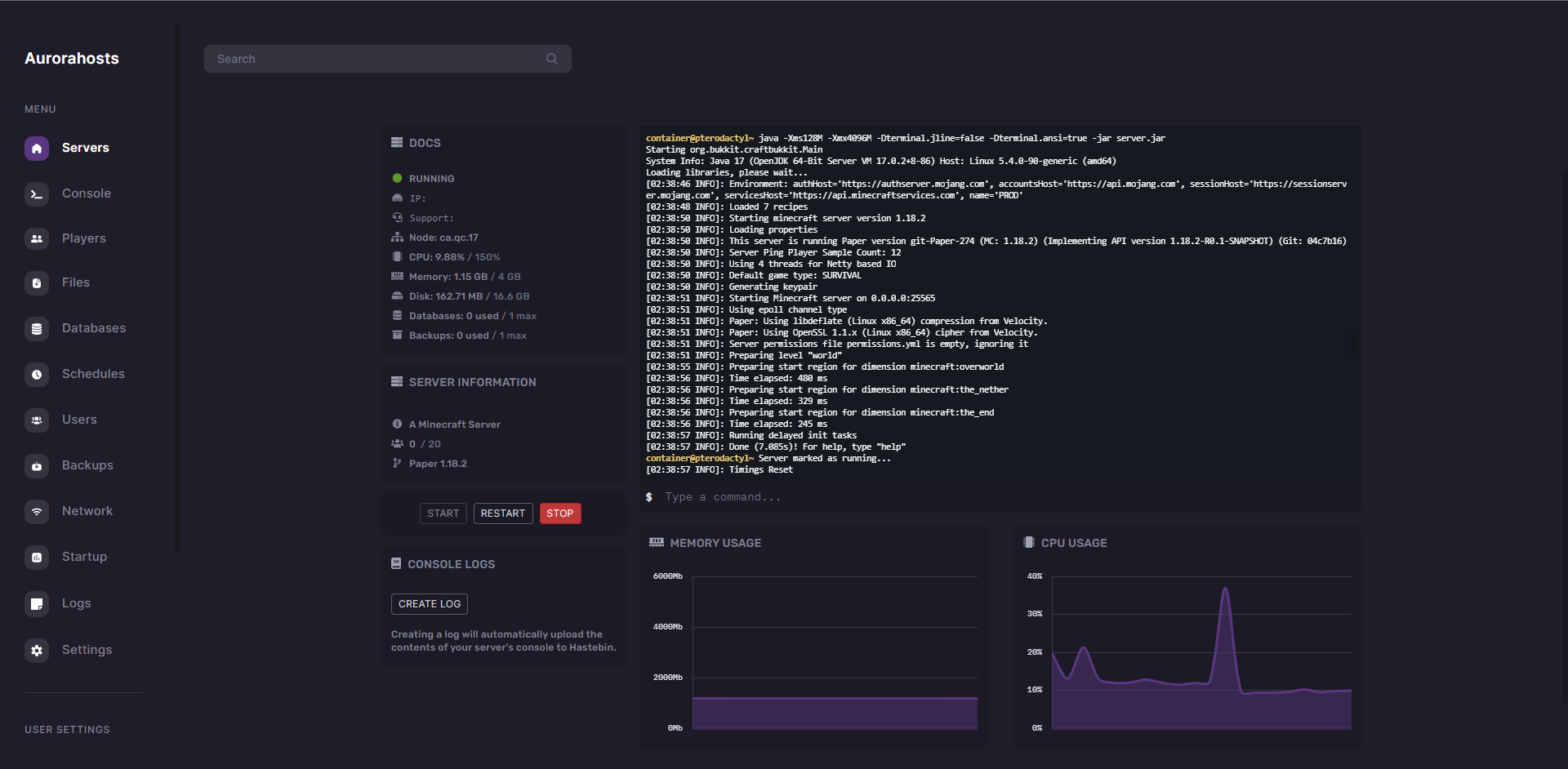Select the Players icon in the sidebar
Screen dimensions: 1568x769
click(x=37, y=238)
